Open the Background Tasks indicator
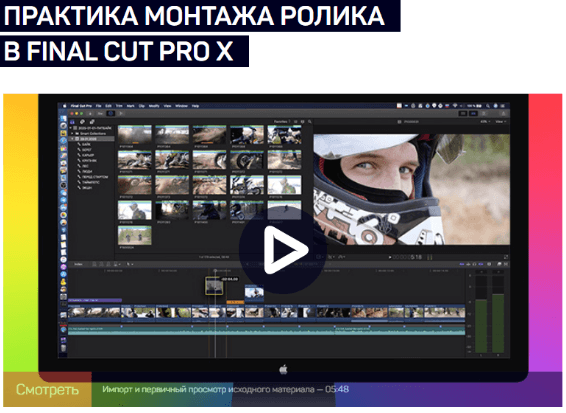The width and height of the screenshot is (566, 413). coord(110,113)
